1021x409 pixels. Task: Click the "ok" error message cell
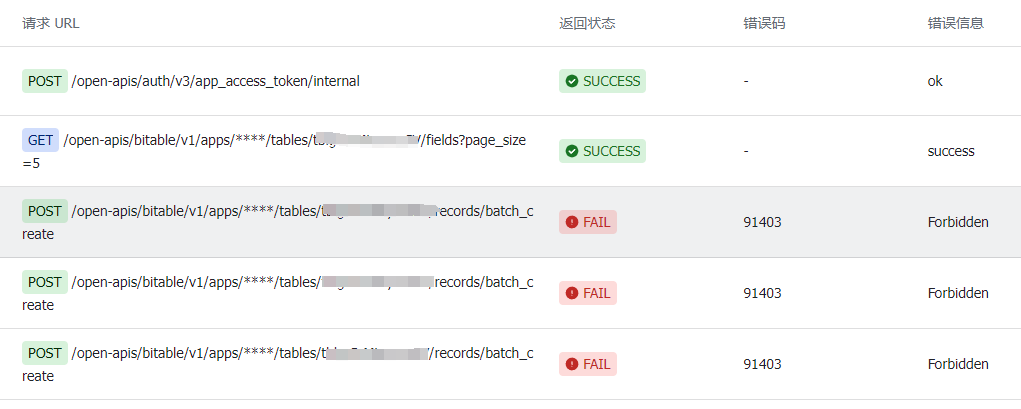coord(935,81)
